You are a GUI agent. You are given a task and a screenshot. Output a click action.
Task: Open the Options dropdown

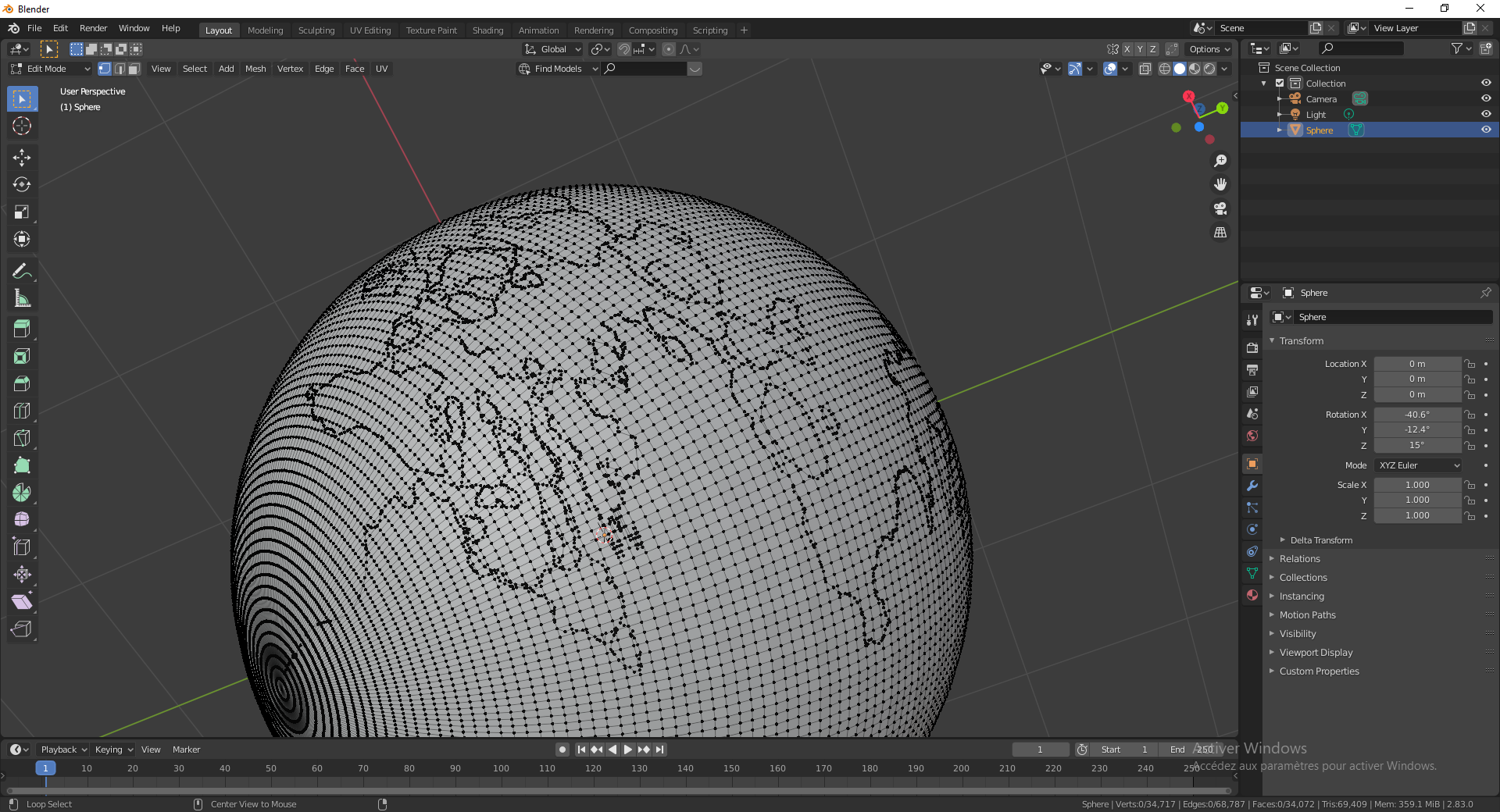coord(1209,49)
